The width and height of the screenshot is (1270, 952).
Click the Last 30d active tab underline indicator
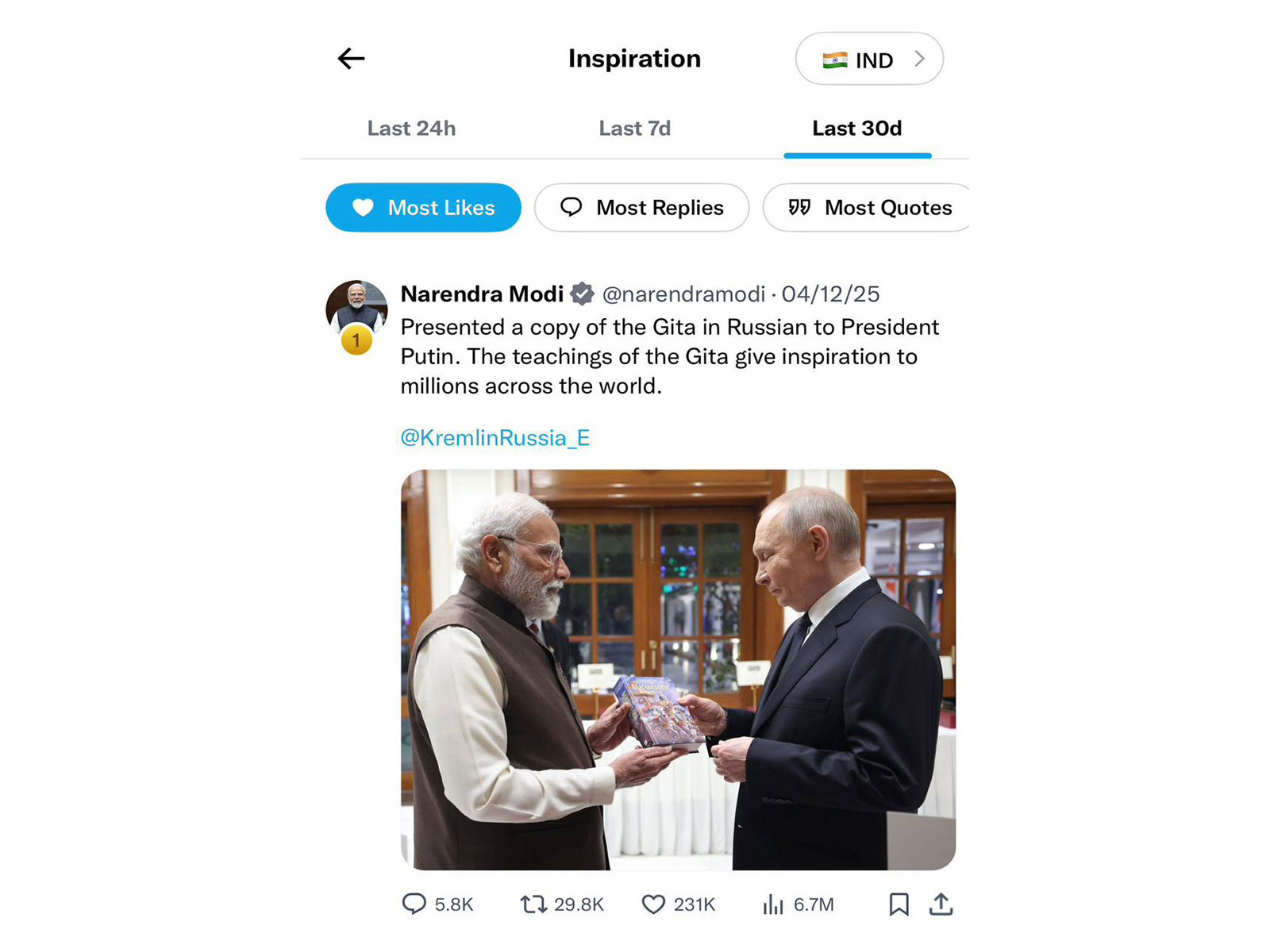tap(857, 156)
